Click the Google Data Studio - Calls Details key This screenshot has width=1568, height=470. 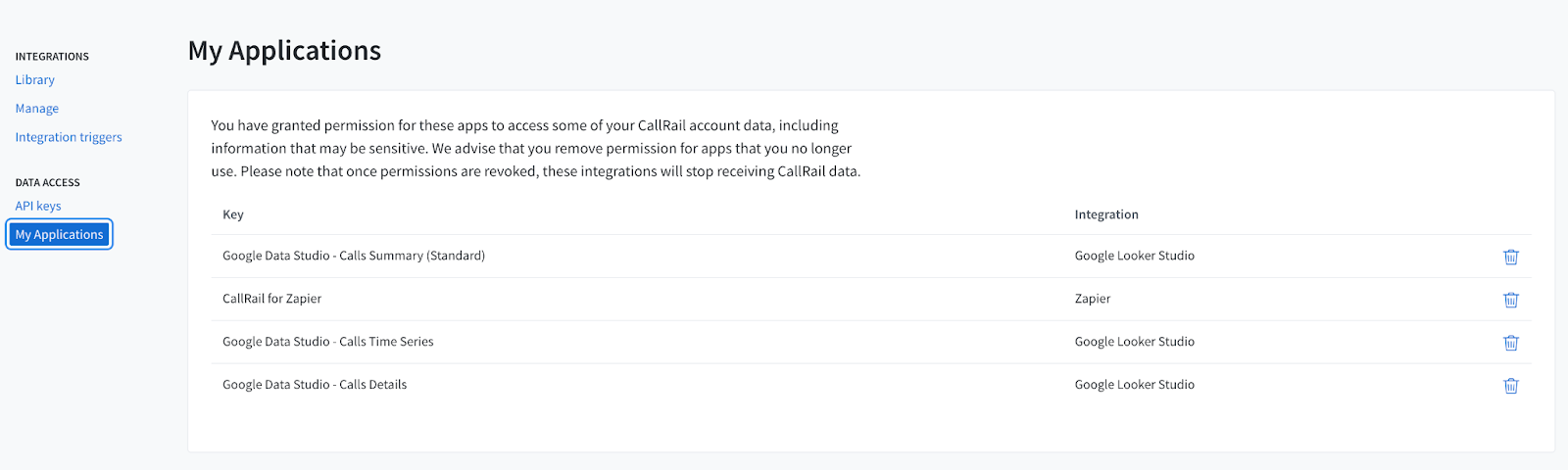[315, 385]
